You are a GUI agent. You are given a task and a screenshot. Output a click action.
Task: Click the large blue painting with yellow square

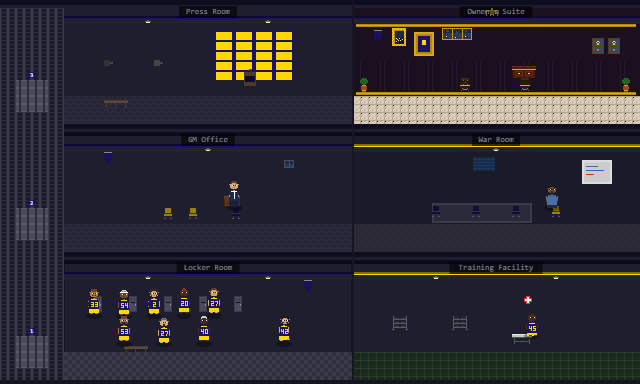point(424,44)
